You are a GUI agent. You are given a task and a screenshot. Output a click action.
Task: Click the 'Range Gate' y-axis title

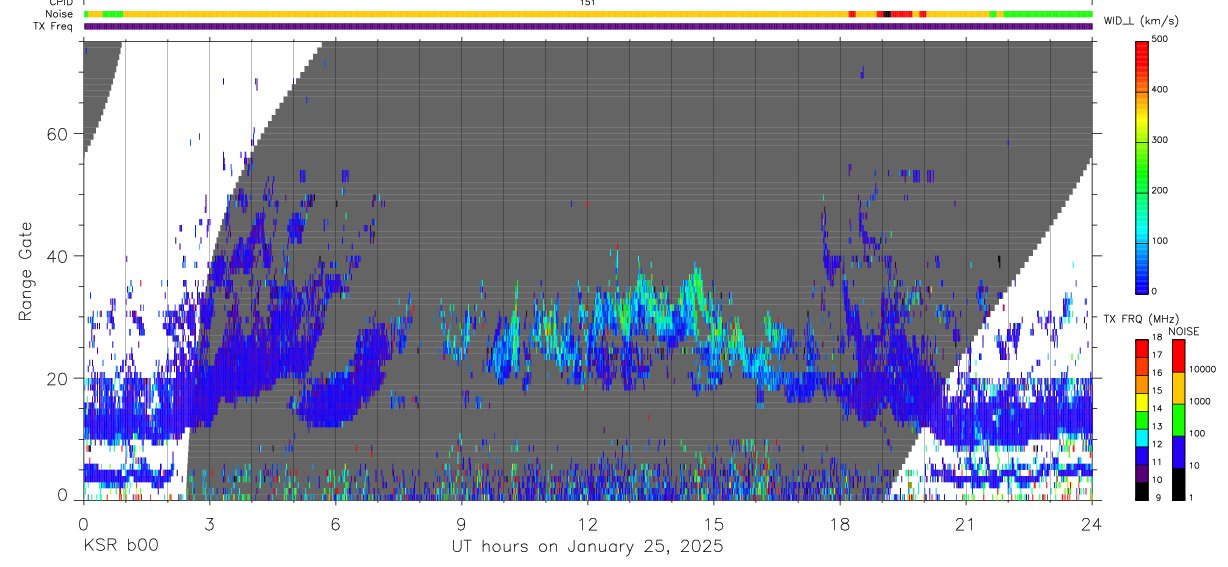tap(27, 269)
